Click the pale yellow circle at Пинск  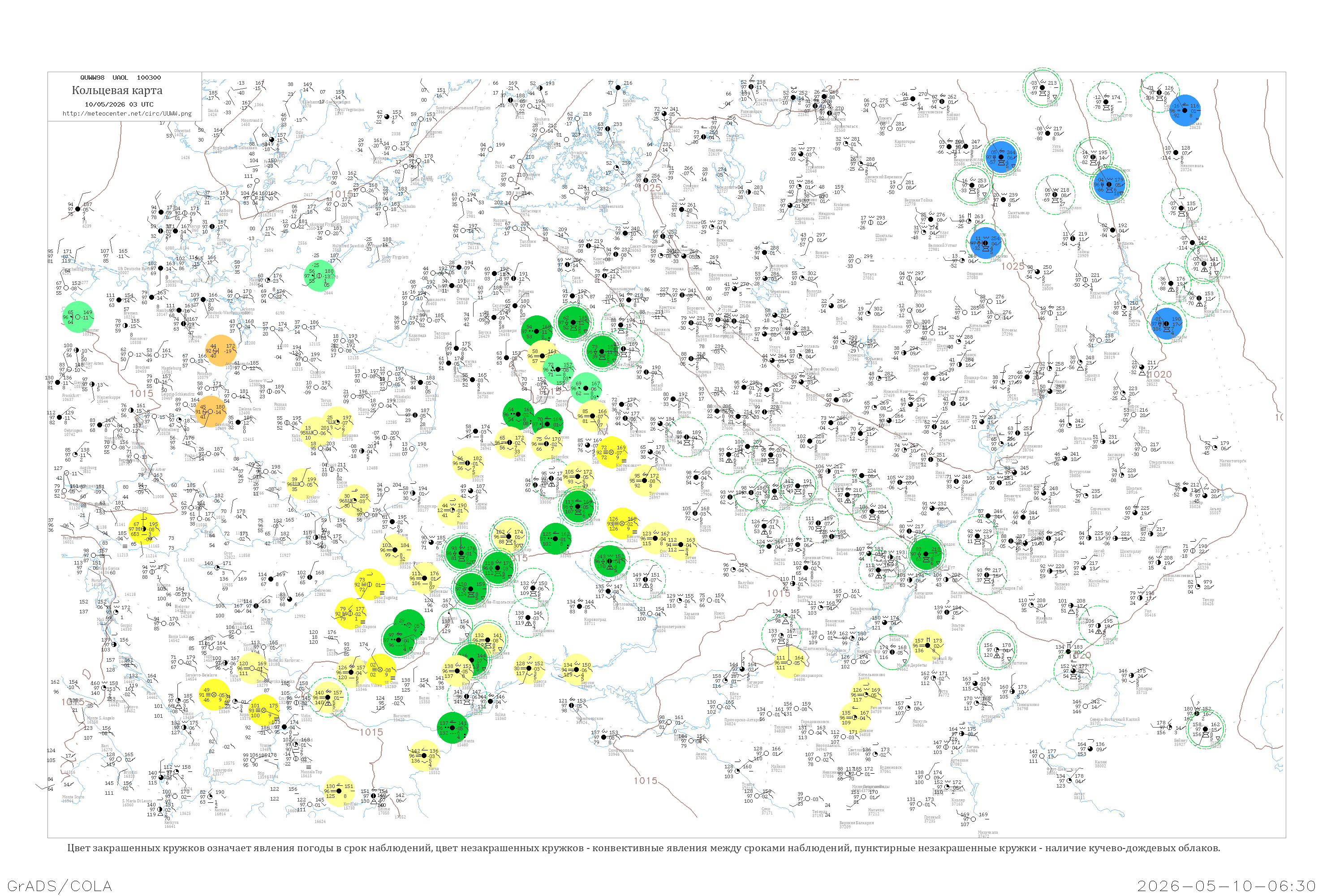[467, 463]
